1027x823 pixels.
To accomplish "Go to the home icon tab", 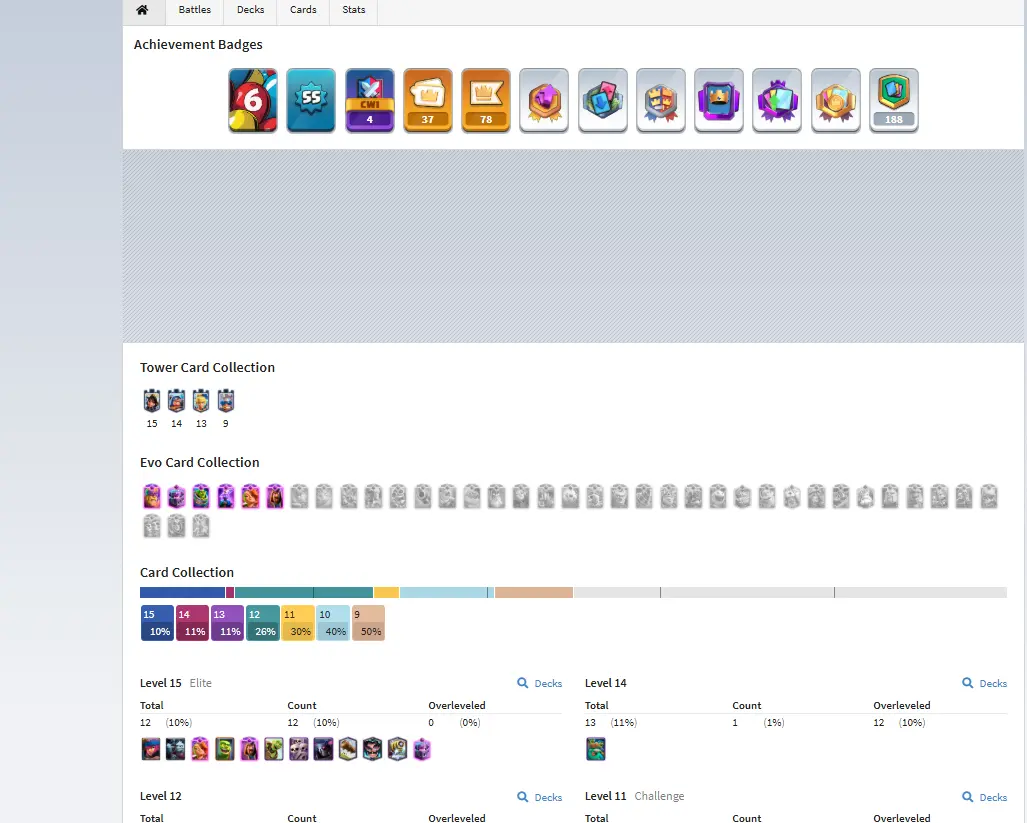I will [x=142, y=10].
